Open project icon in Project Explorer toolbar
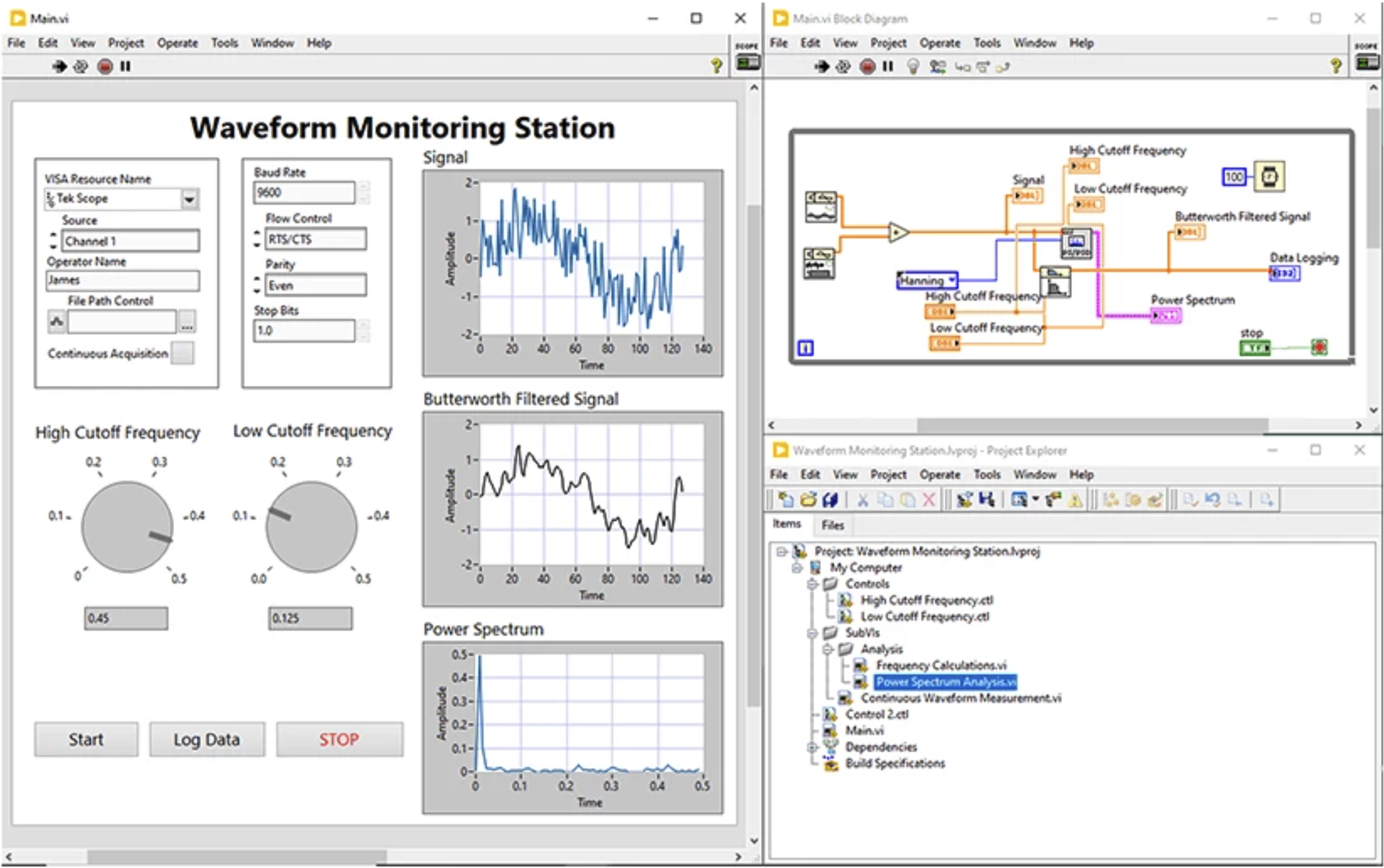 [x=808, y=500]
